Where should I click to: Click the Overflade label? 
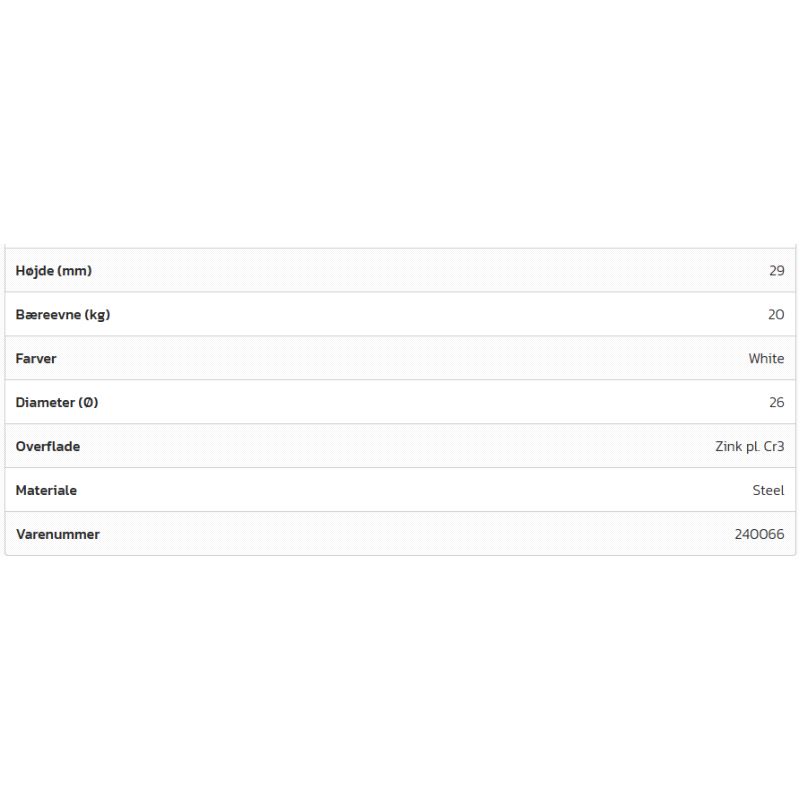48,447
